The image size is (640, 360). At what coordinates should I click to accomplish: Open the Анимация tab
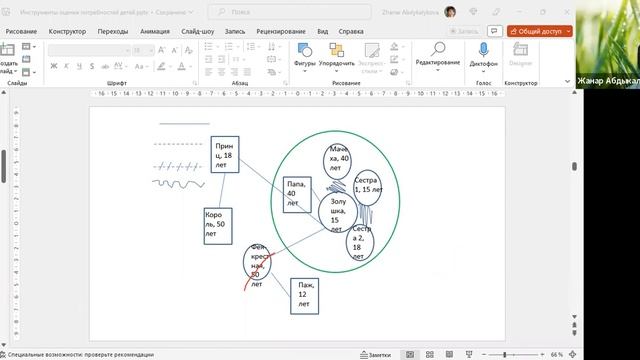coord(155,31)
